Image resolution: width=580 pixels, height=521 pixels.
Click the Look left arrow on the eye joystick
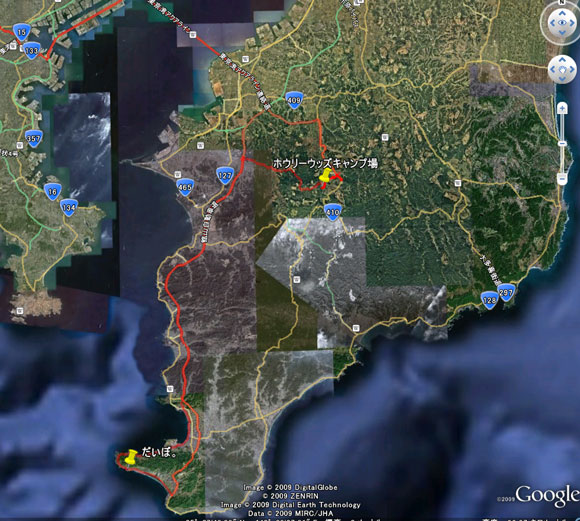point(553,23)
